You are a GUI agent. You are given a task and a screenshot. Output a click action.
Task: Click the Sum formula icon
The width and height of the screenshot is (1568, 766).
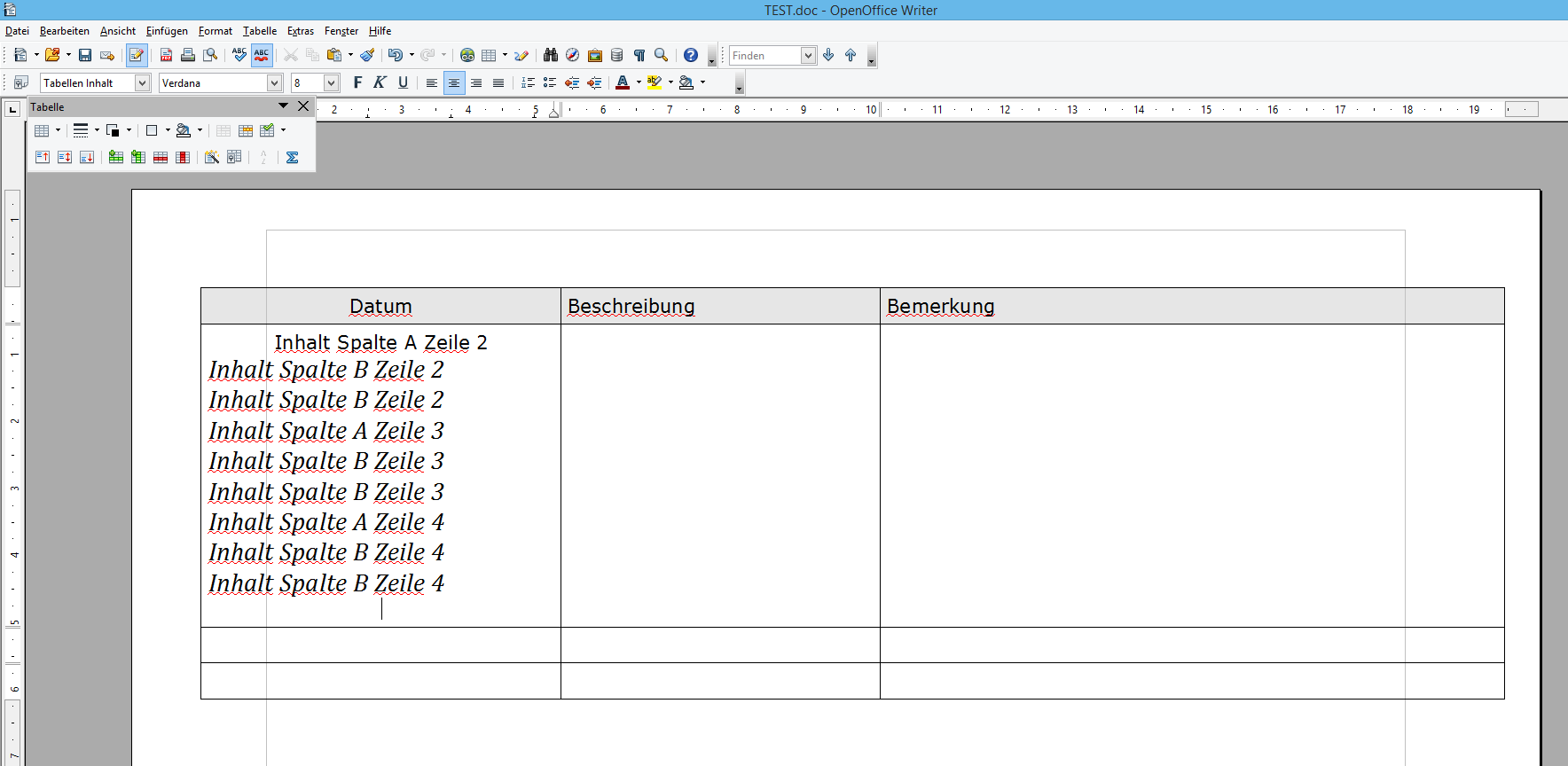click(292, 158)
